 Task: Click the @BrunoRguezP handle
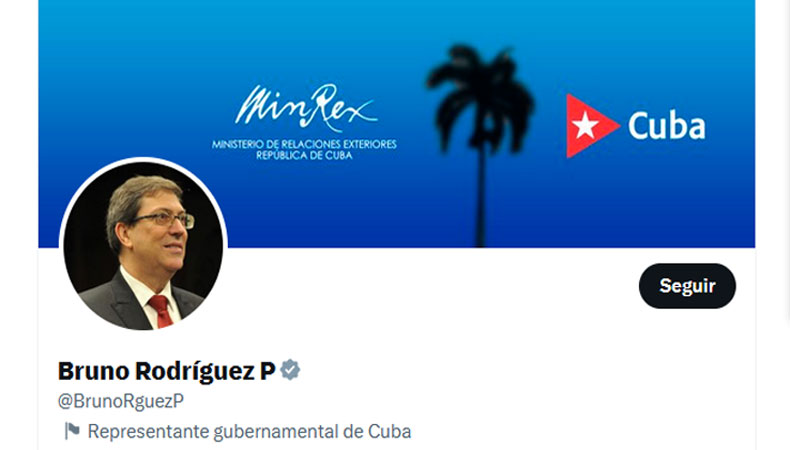pyautogui.click(x=121, y=401)
